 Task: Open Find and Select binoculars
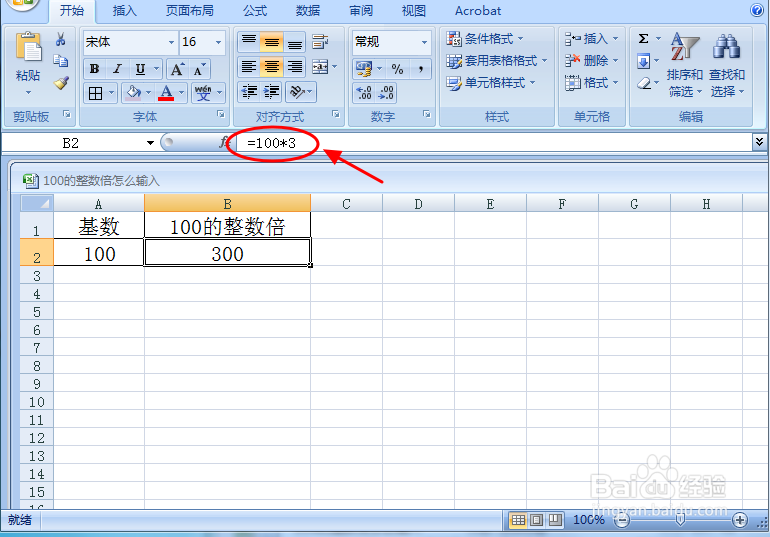click(x=727, y=65)
